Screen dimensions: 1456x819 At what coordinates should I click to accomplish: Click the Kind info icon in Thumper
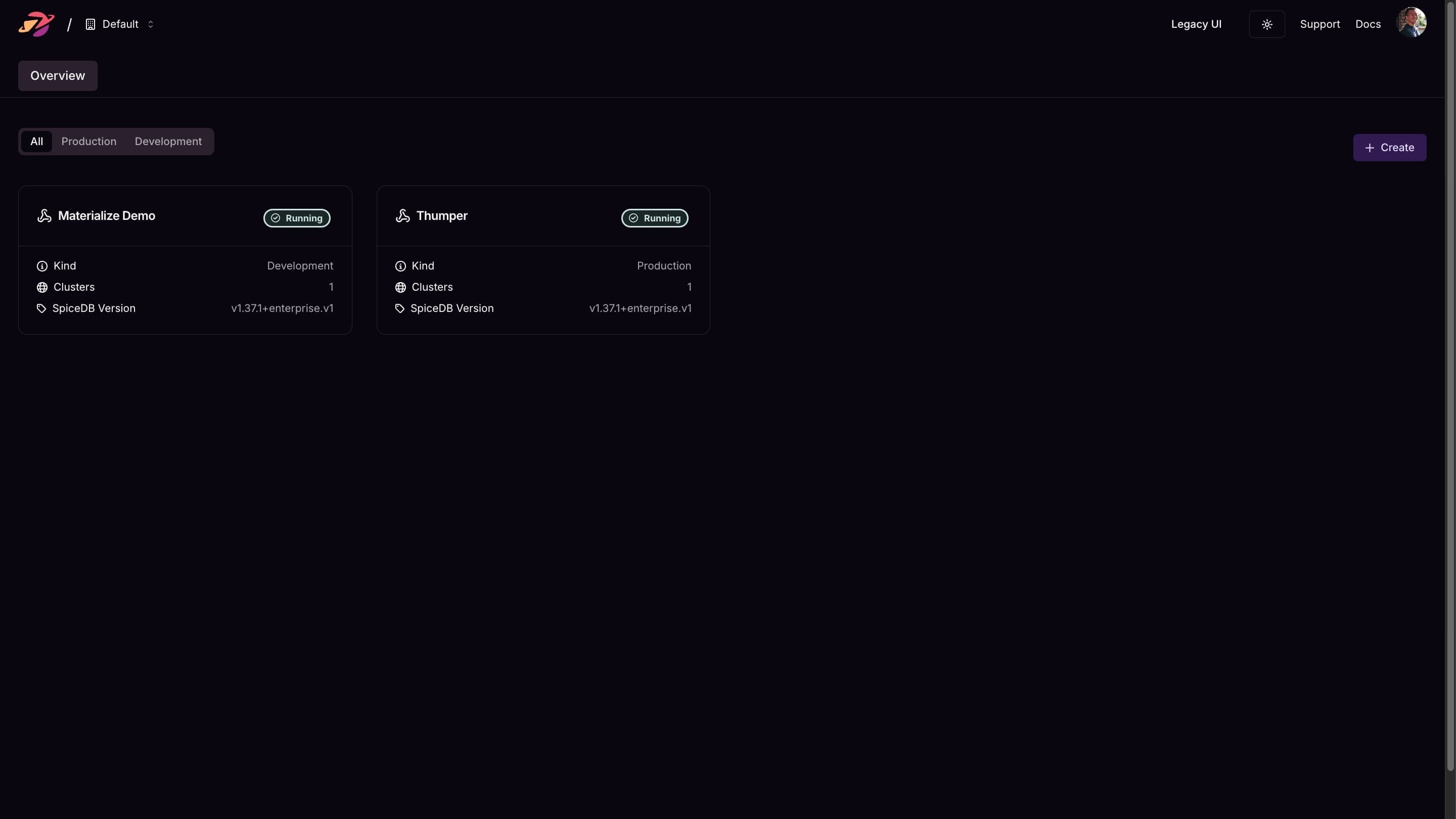click(400, 266)
